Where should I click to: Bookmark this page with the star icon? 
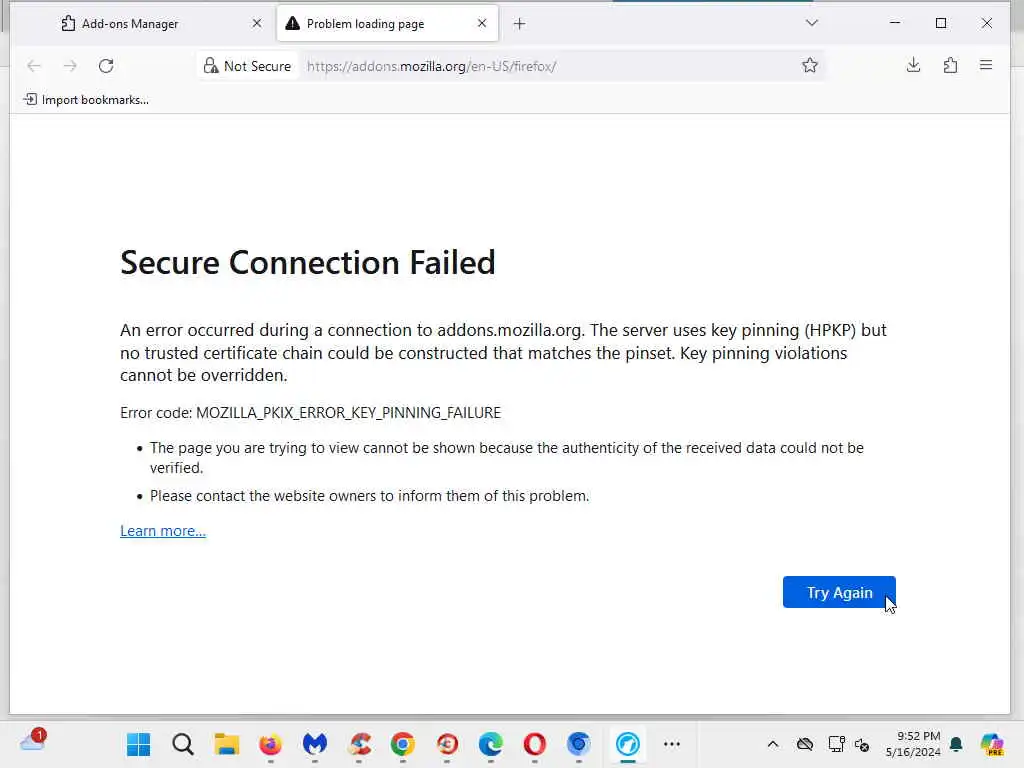pyautogui.click(x=810, y=66)
